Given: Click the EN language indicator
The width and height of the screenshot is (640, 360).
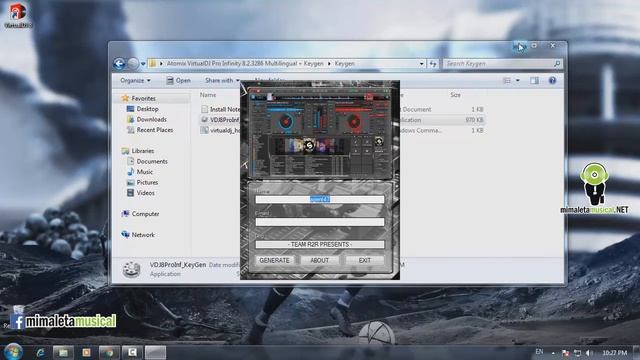Looking at the screenshot, I should (x=539, y=351).
